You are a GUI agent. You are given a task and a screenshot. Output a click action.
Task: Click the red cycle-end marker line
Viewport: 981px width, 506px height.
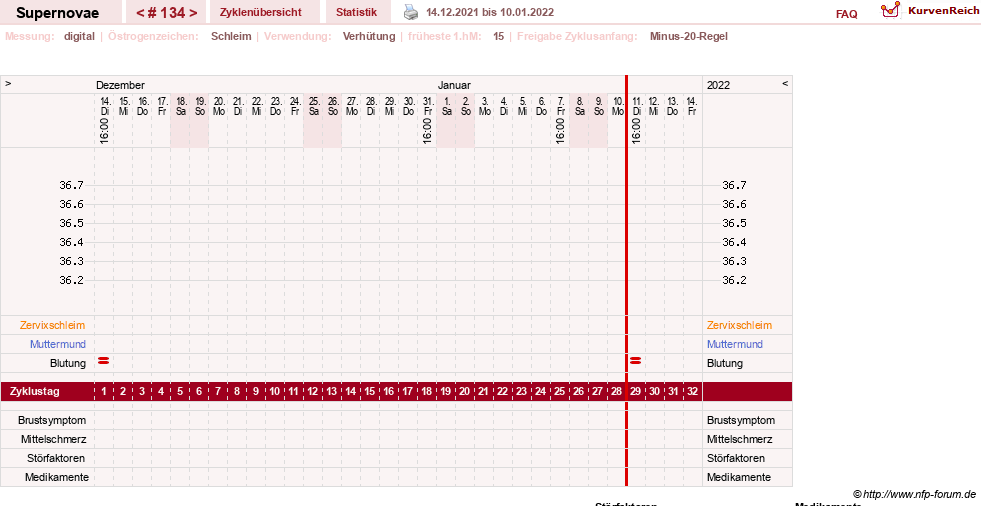click(x=626, y=281)
